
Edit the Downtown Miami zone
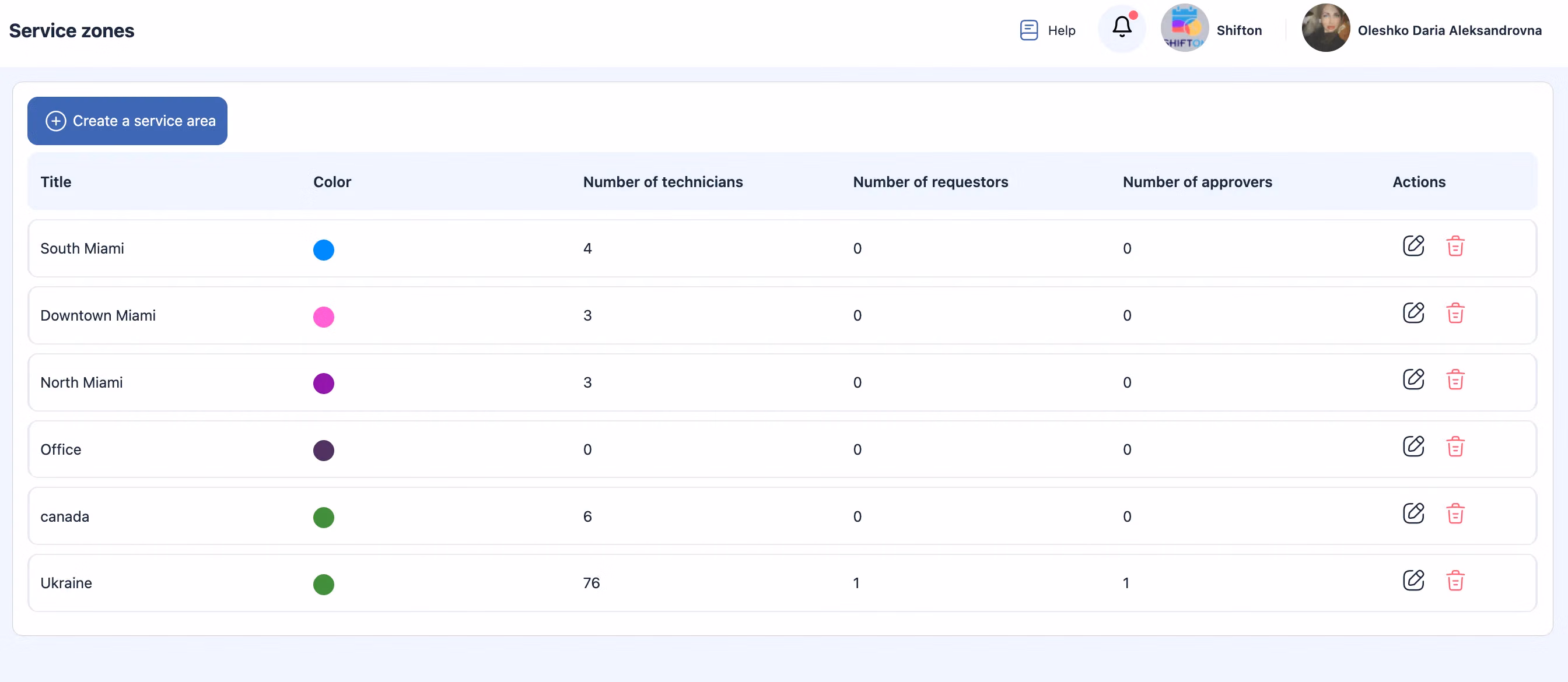(1413, 314)
